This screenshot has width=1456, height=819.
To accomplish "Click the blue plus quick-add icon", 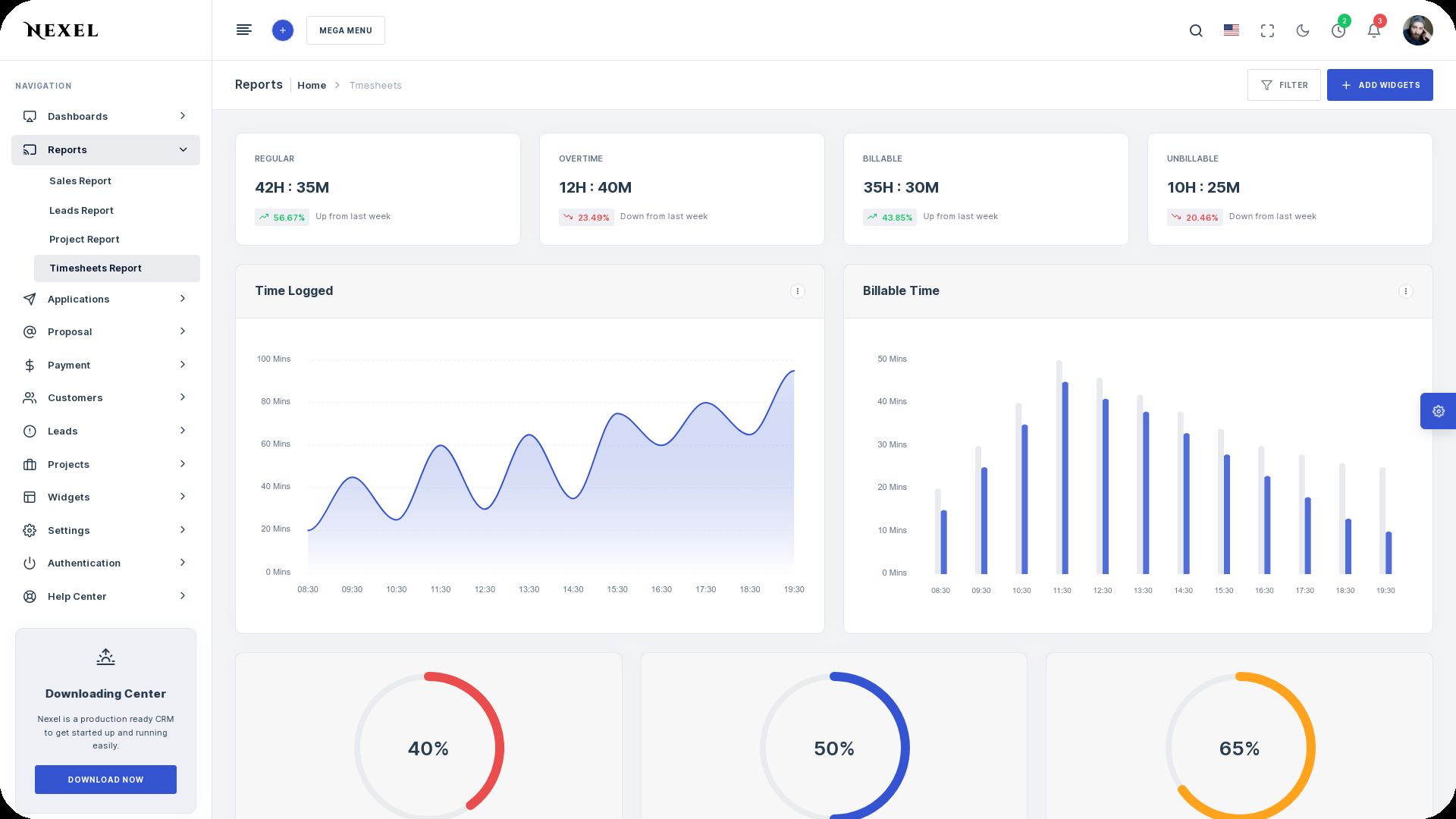I will [282, 30].
